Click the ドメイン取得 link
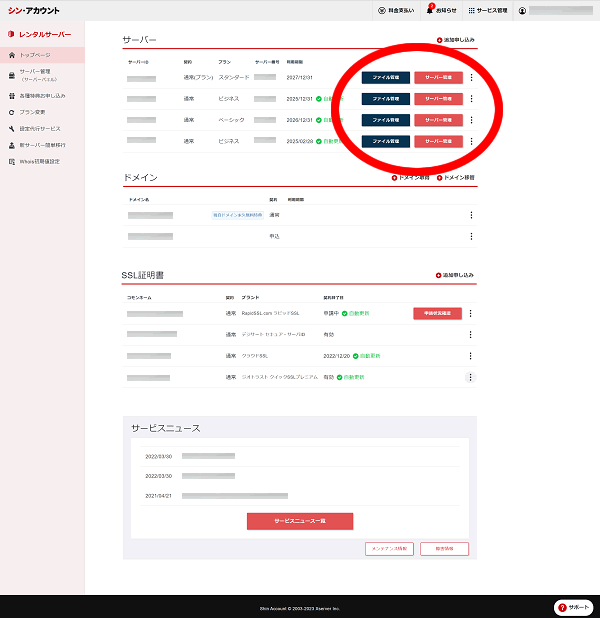This screenshot has width=600, height=618. tap(410, 178)
